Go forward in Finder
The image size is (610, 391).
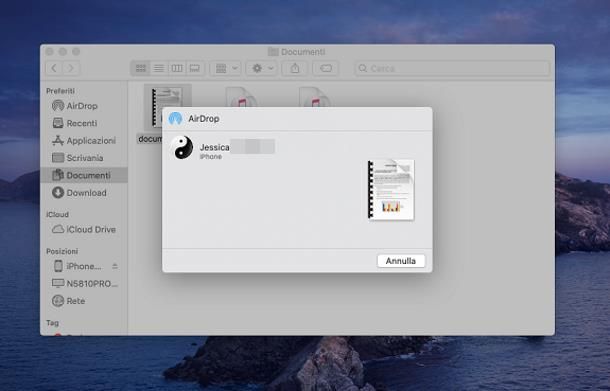point(71,68)
